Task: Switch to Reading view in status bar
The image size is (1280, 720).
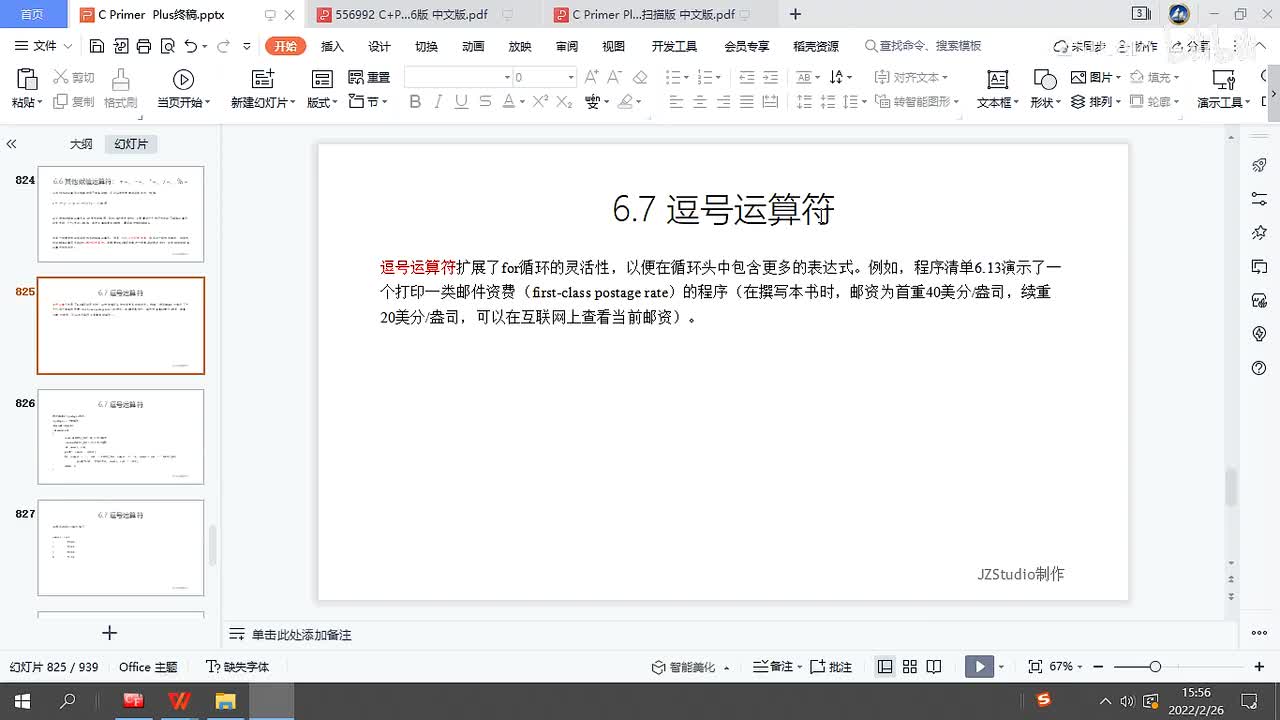Action: coord(934,666)
